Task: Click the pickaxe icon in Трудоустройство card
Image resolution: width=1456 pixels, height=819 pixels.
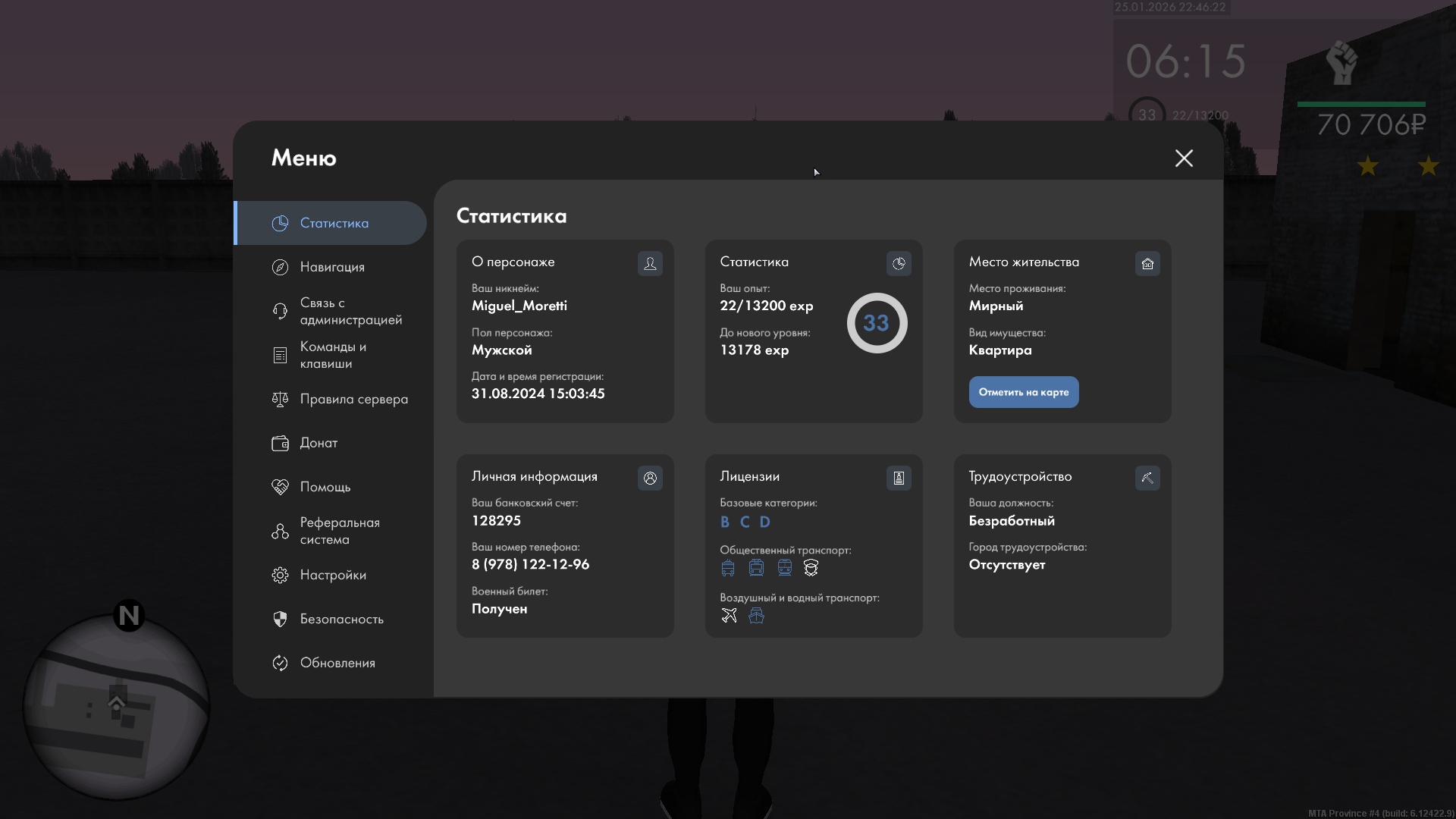Action: point(1147,478)
